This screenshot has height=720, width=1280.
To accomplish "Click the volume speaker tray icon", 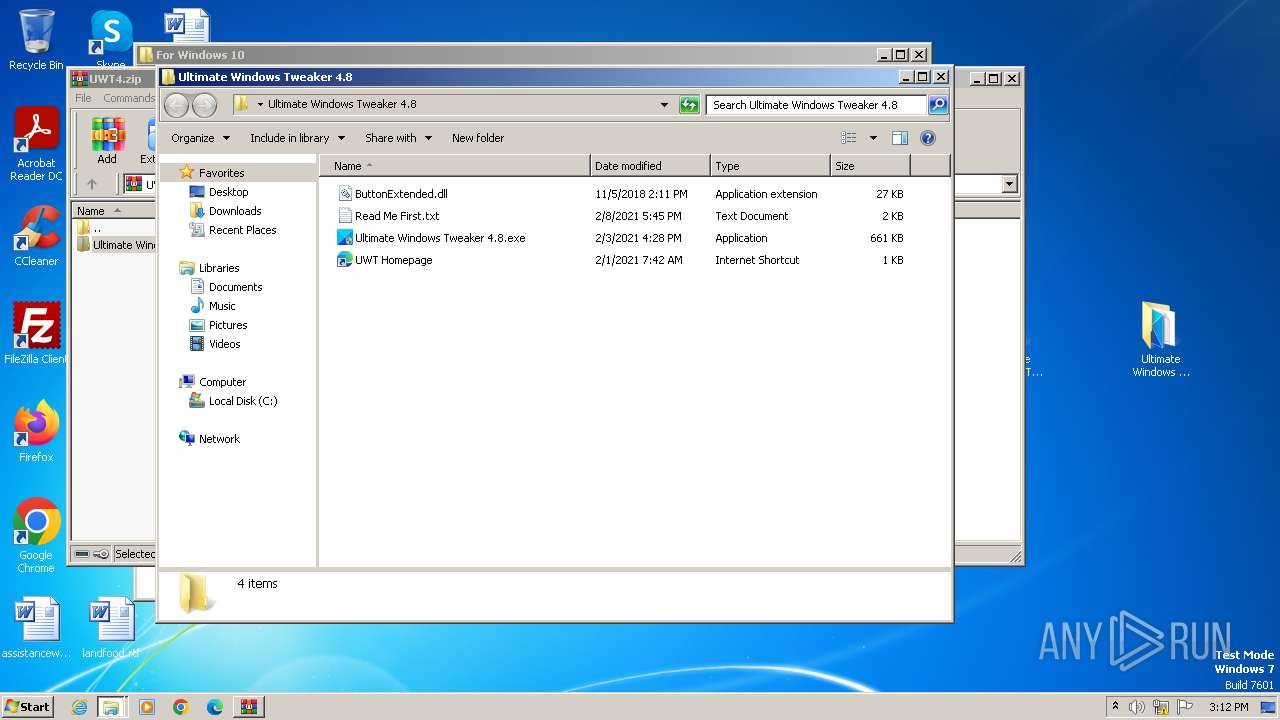I will point(1136,707).
